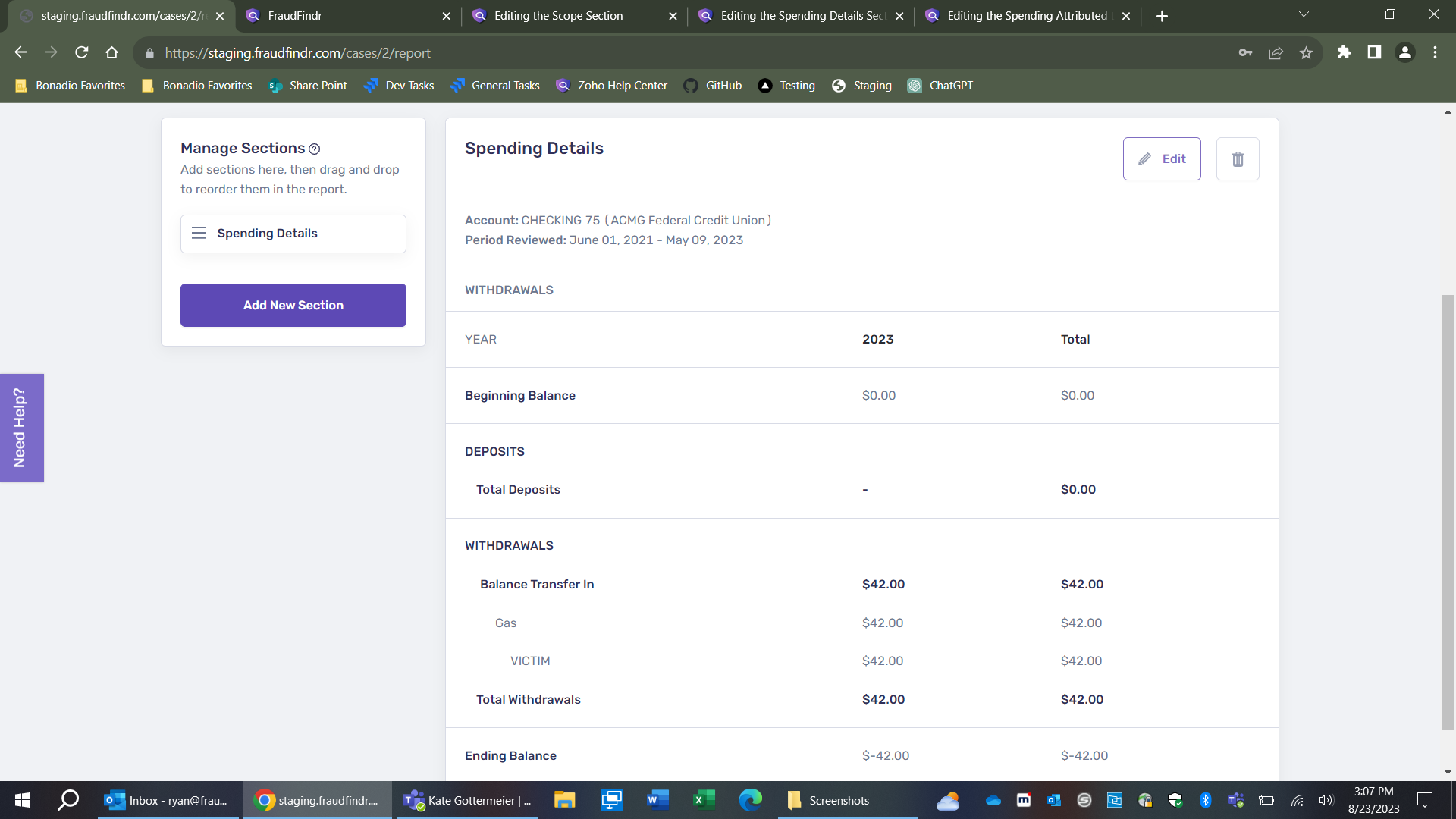Reload the page with refresh icon
Screen dimensions: 1456x819
[82, 53]
